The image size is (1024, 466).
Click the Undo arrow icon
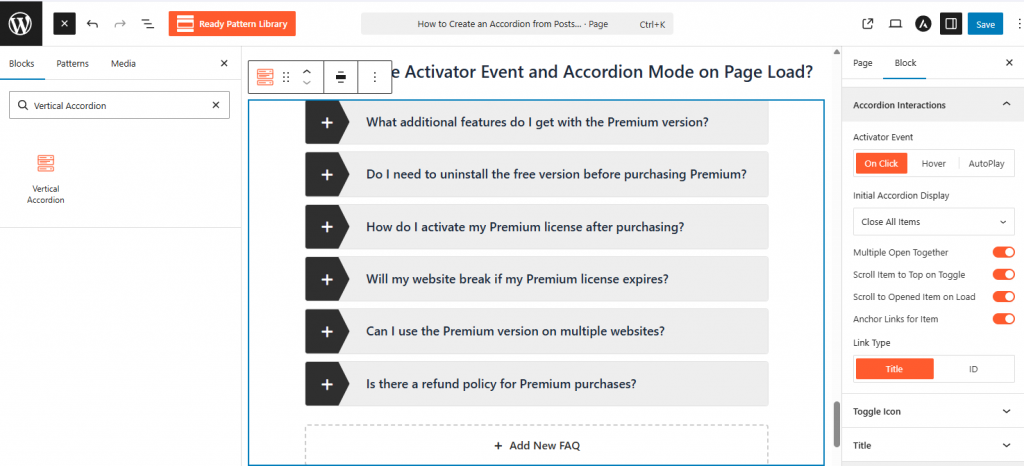click(x=92, y=23)
